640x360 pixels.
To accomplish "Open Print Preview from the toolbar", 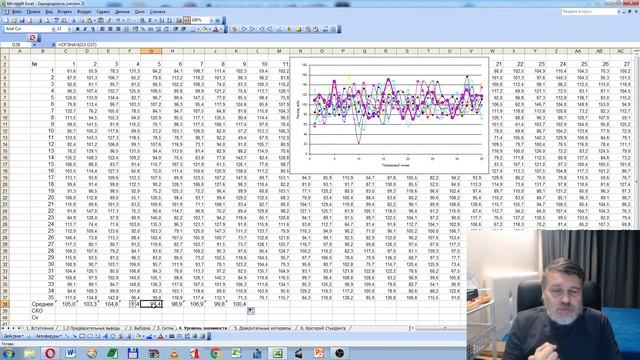I will click(x=47, y=20).
